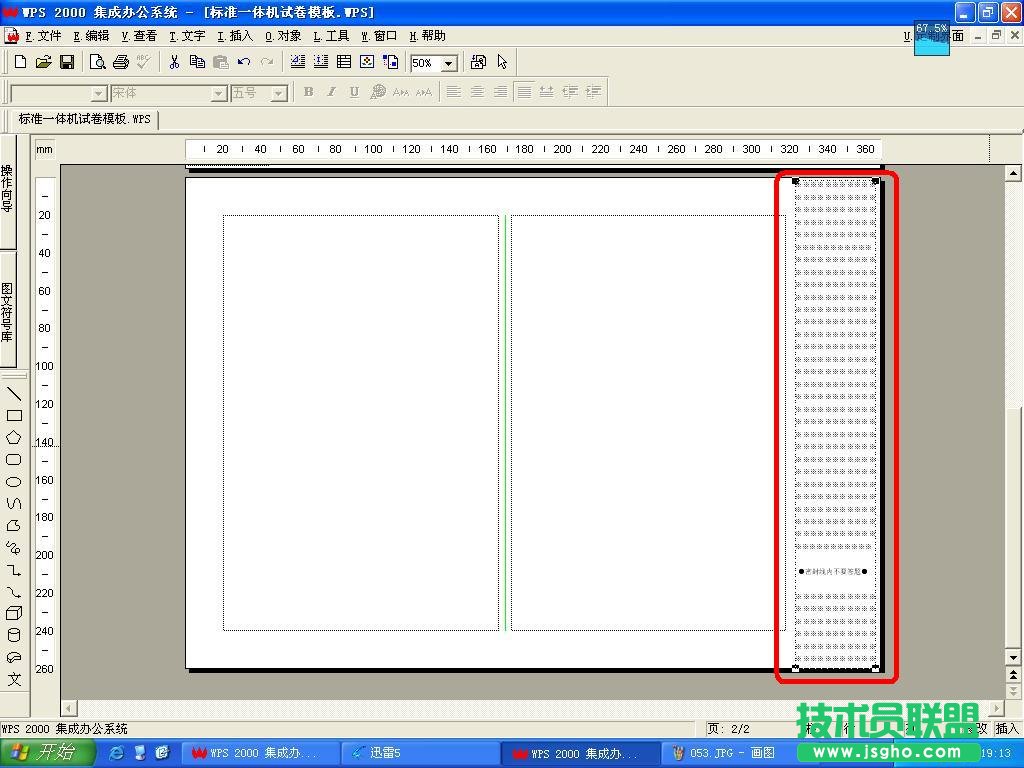Toggle the 图文符号库 side panel

point(7,310)
